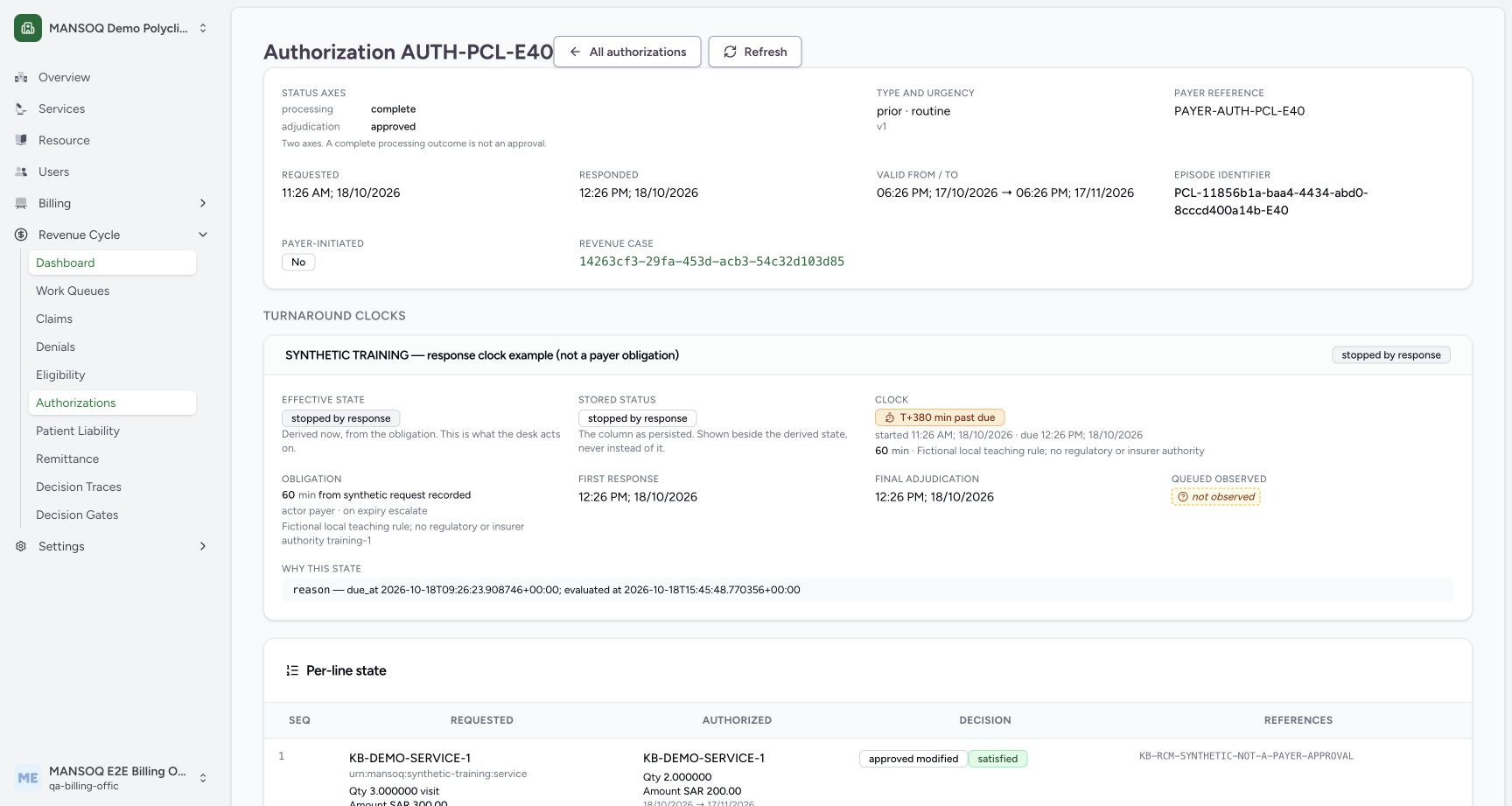Click the Per-line state list icon
Viewport: 1512px width, 806px height.
click(x=292, y=670)
